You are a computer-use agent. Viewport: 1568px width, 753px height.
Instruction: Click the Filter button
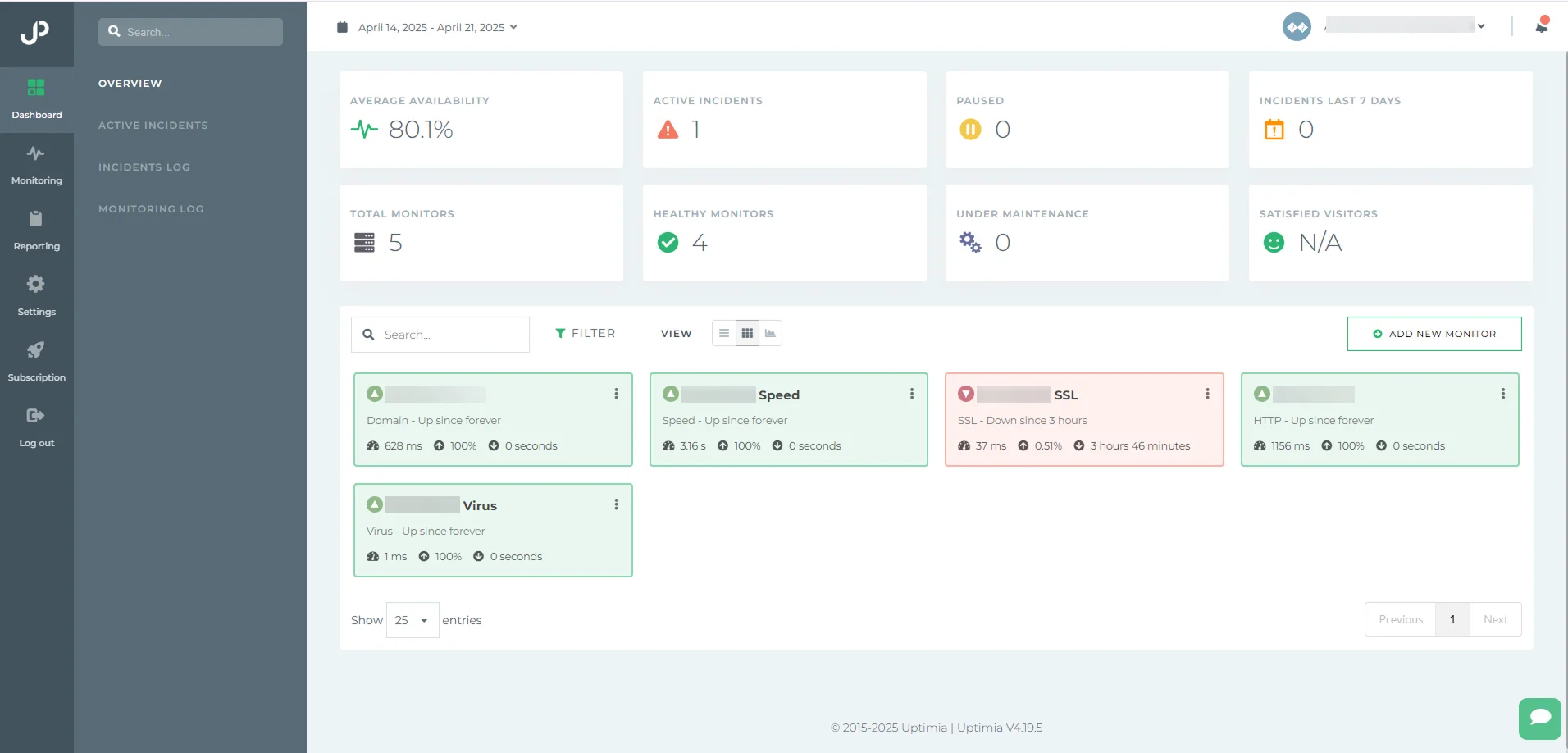click(x=585, y=334)
